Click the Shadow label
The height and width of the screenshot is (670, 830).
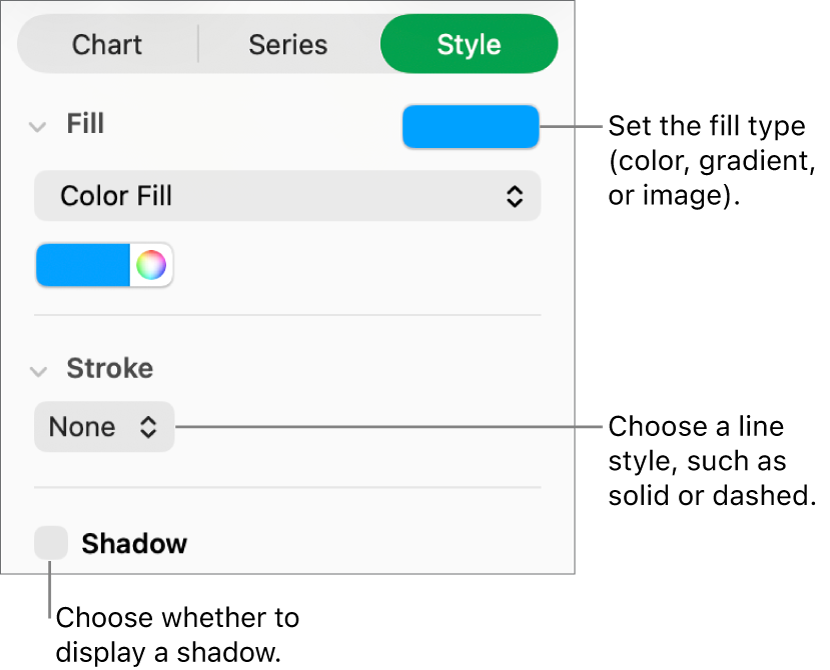134,543
